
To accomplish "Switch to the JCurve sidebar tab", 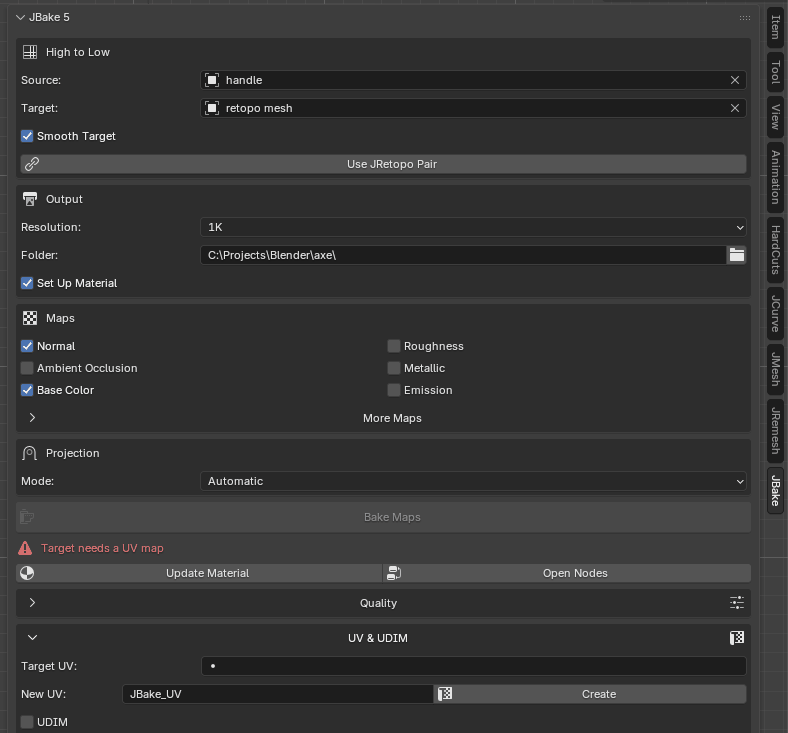I will pyautogui.click(x=775, y=313).
